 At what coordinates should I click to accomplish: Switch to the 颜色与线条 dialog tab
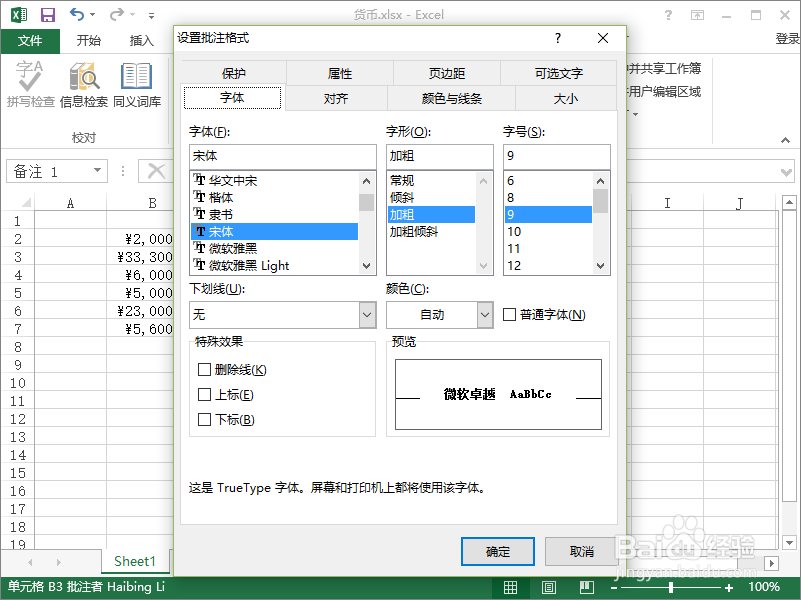tap(451, 97)
